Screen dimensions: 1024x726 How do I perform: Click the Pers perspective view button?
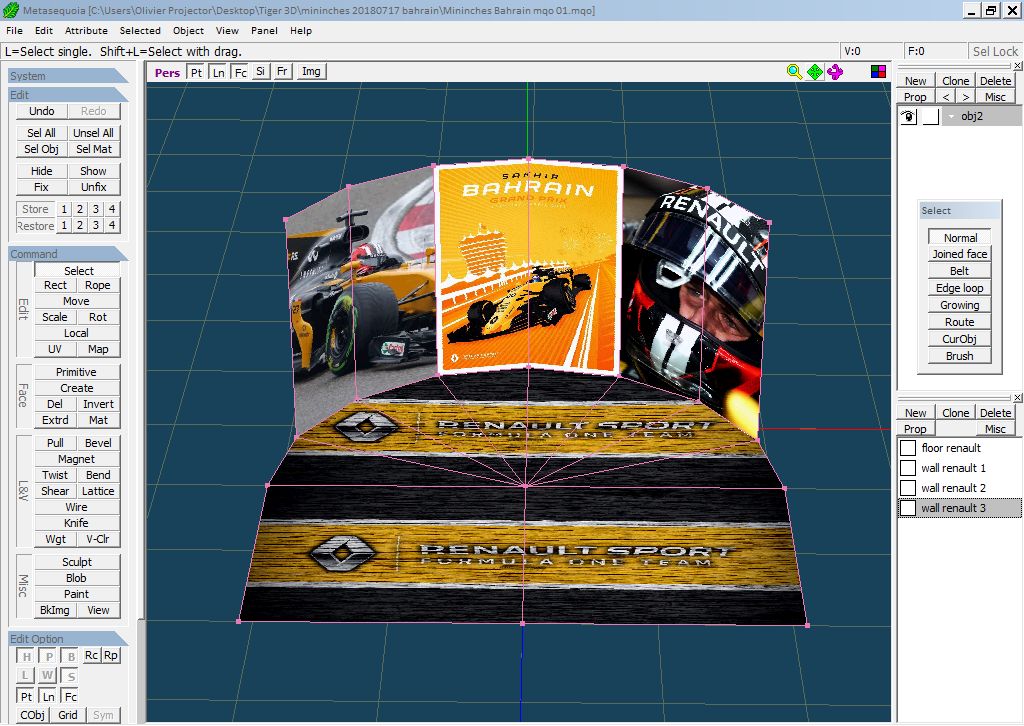(x=167, y=72)
